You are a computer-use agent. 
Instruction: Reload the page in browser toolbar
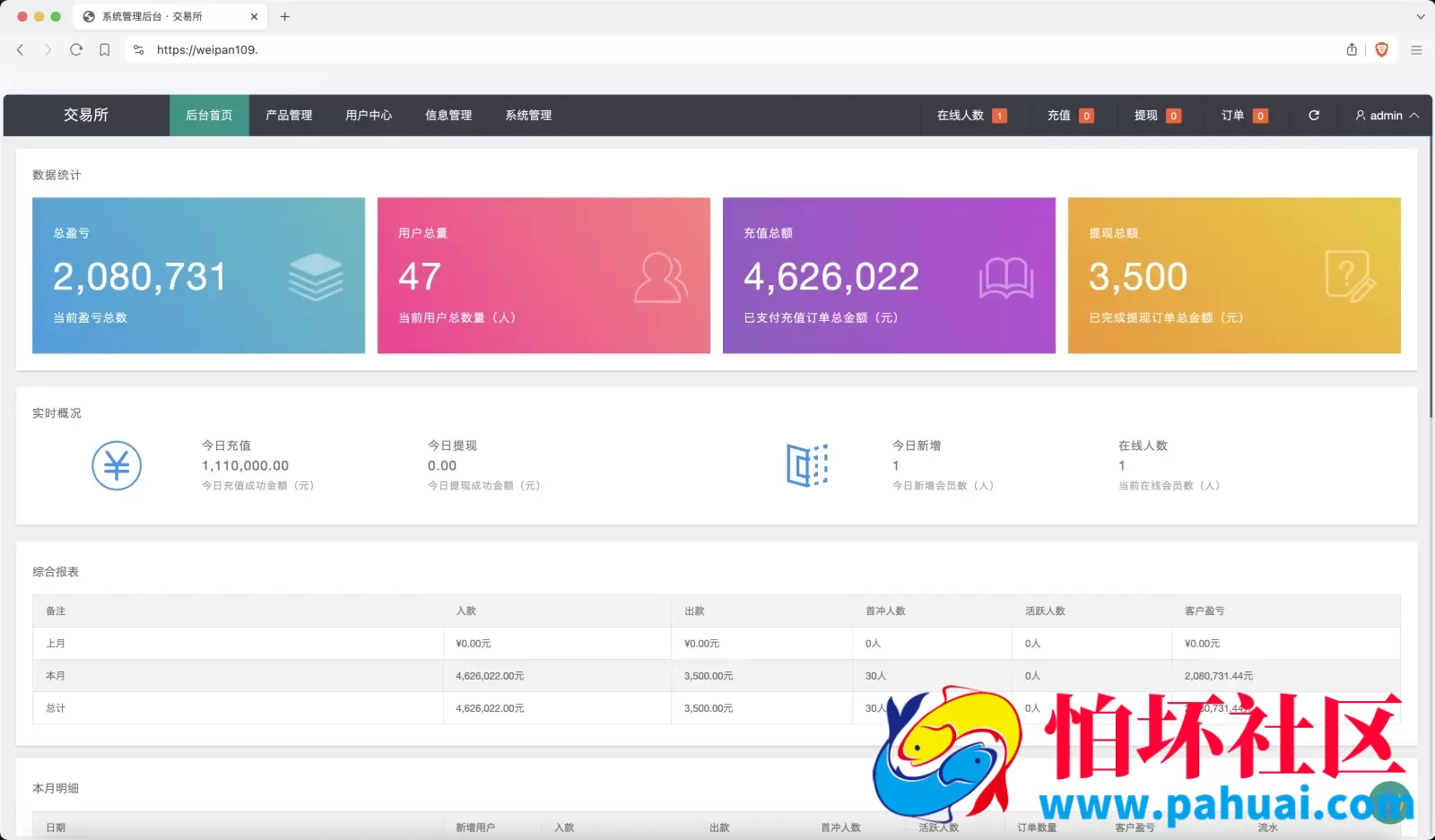(76, 50)
